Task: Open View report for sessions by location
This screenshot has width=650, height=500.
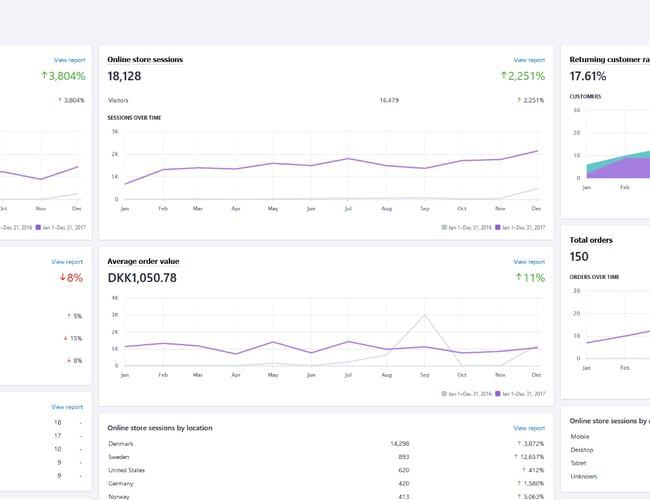Action: pyautogui.click(x=529, y=428)
